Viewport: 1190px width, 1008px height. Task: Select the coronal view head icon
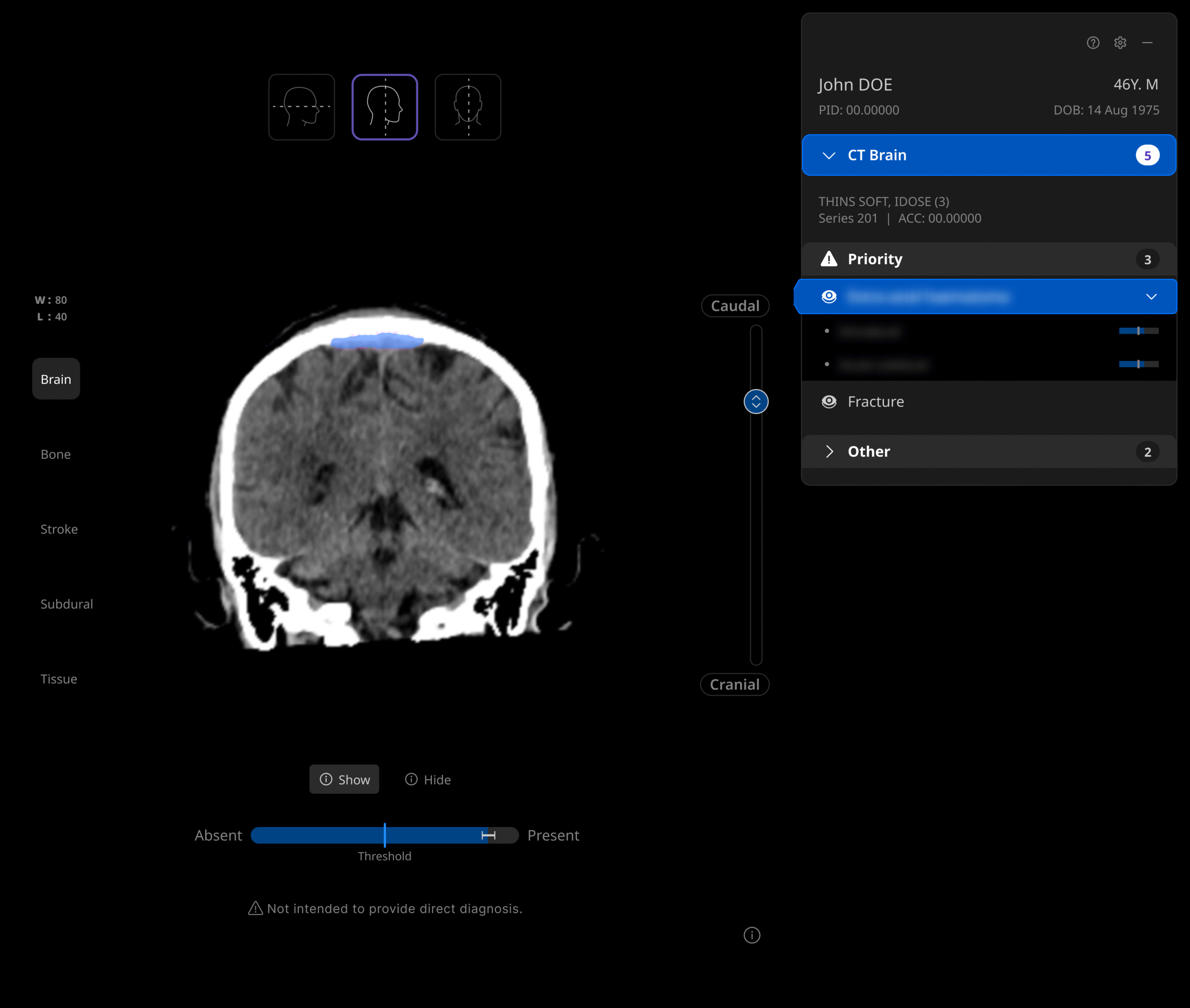[384, 107]
